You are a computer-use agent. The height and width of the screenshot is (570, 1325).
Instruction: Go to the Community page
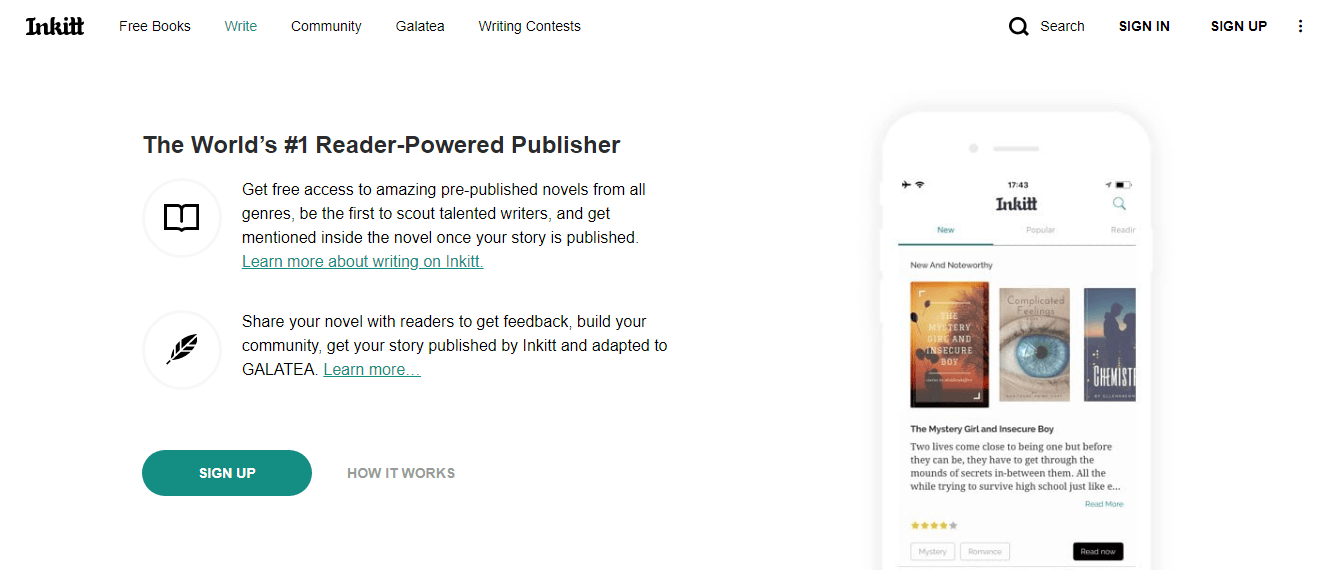click(x=326, y=27)
